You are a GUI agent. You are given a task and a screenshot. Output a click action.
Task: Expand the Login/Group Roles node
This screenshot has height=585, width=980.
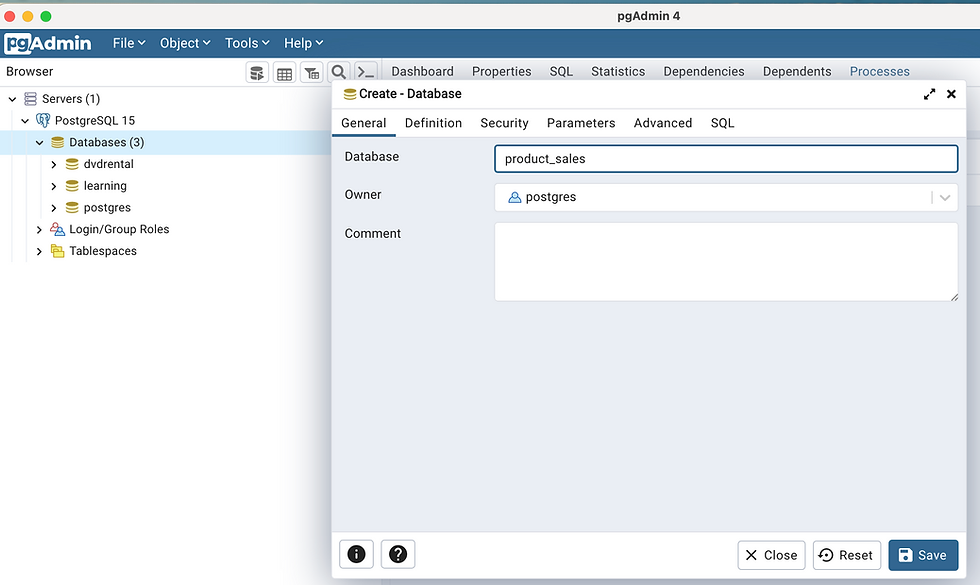pyautogui.click(x=39, y=230)
